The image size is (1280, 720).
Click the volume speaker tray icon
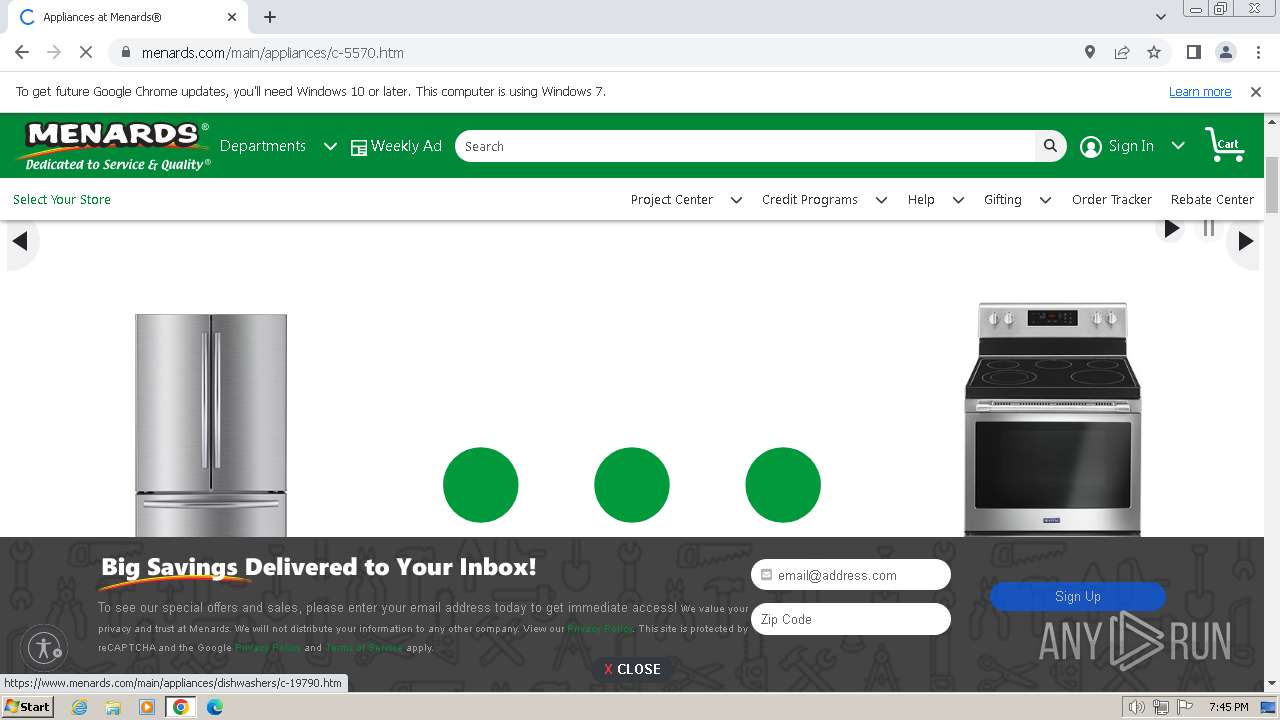[x=1137, y=707]
